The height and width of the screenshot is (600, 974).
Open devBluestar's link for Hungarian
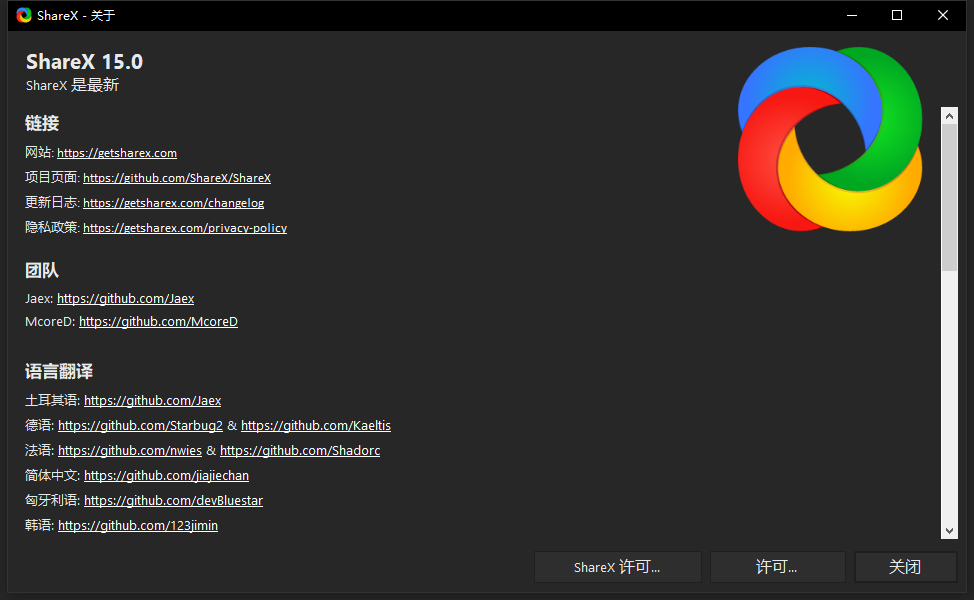coord(173,499)
